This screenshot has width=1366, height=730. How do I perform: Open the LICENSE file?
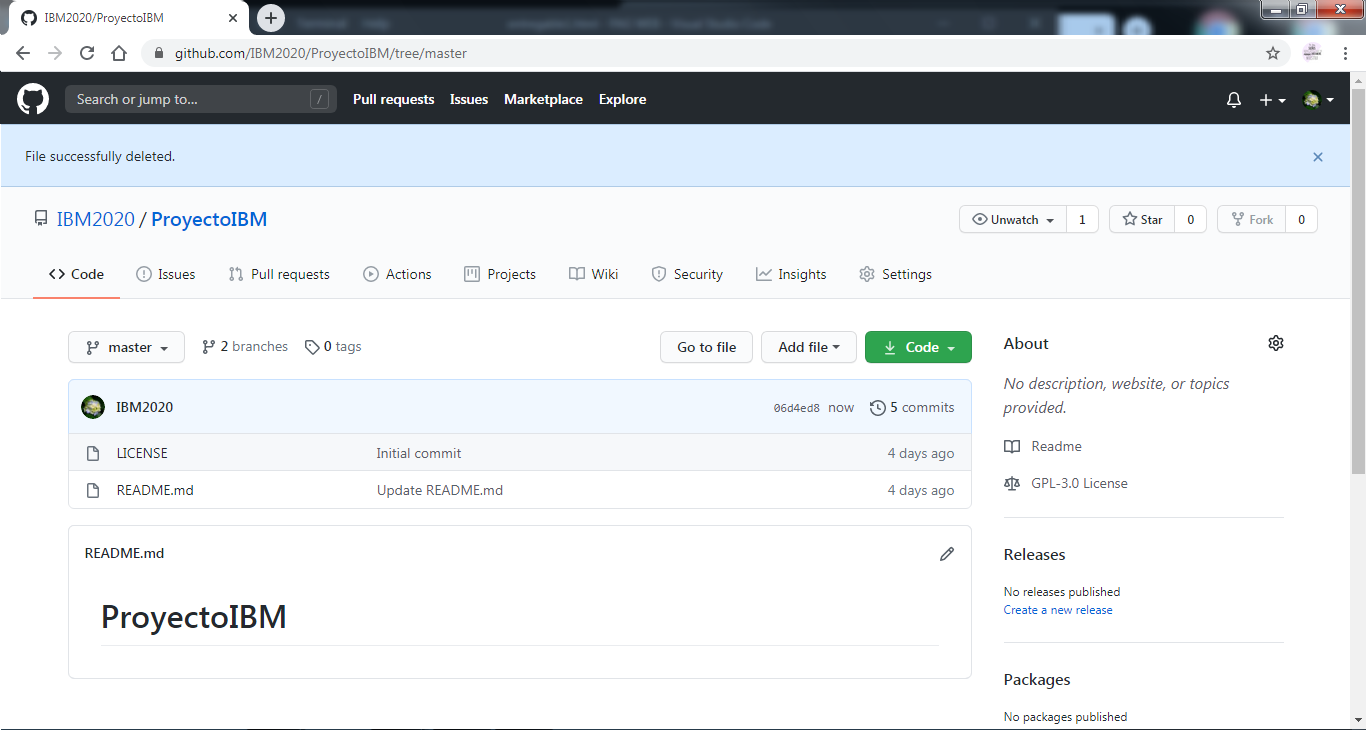[142, 453]
